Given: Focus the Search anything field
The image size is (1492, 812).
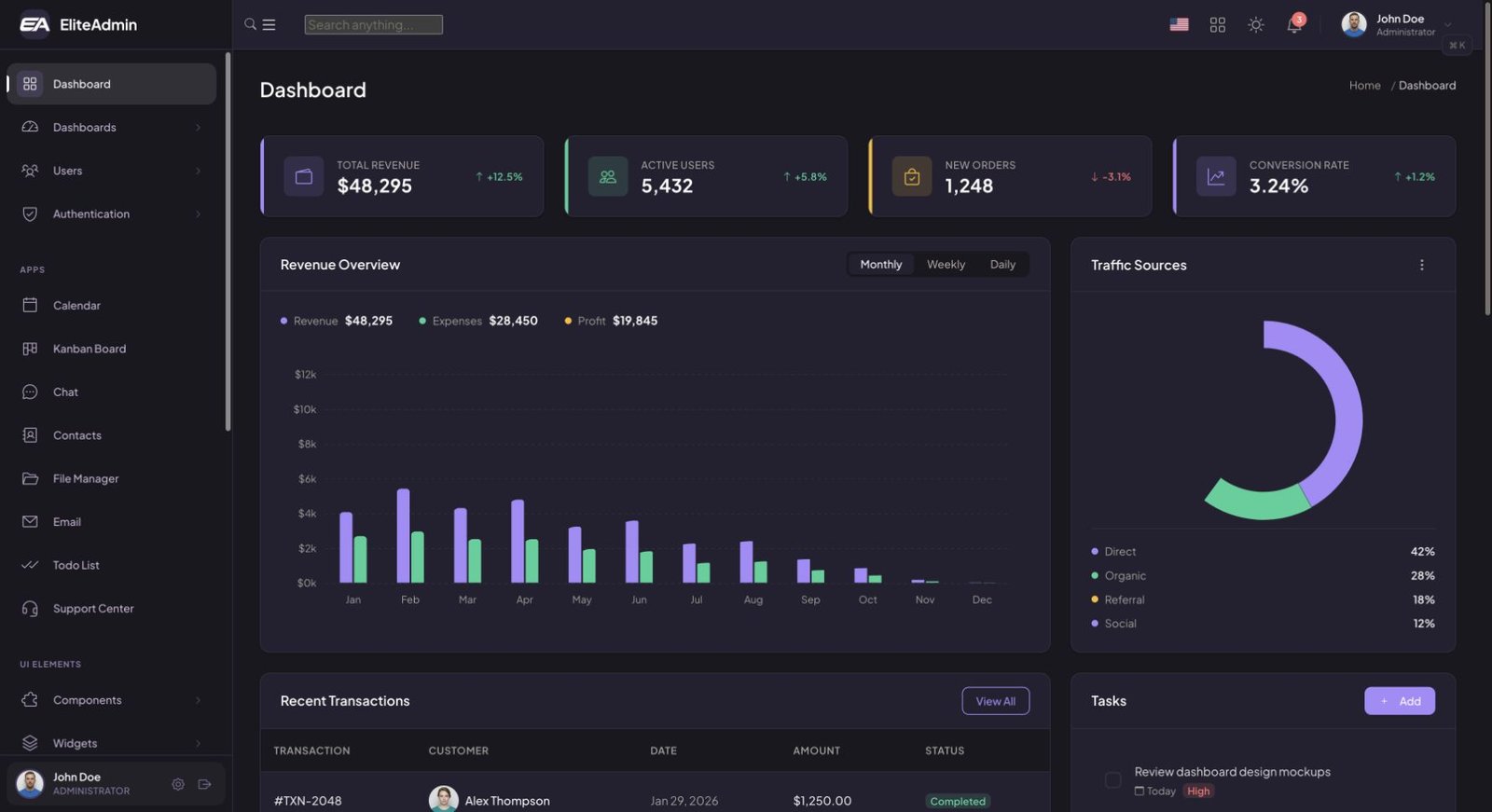Looking at the screenshot, I should pos(373,25).
